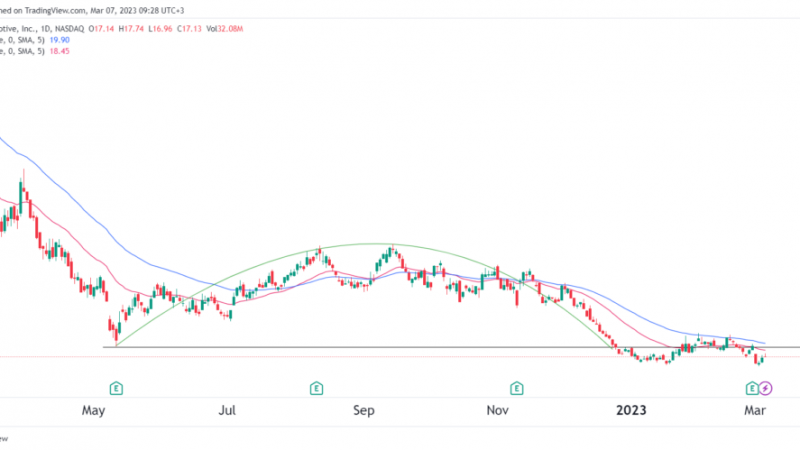Click the May label on time axis
Screen dimensions: 800x450
[x=93, y=410]
